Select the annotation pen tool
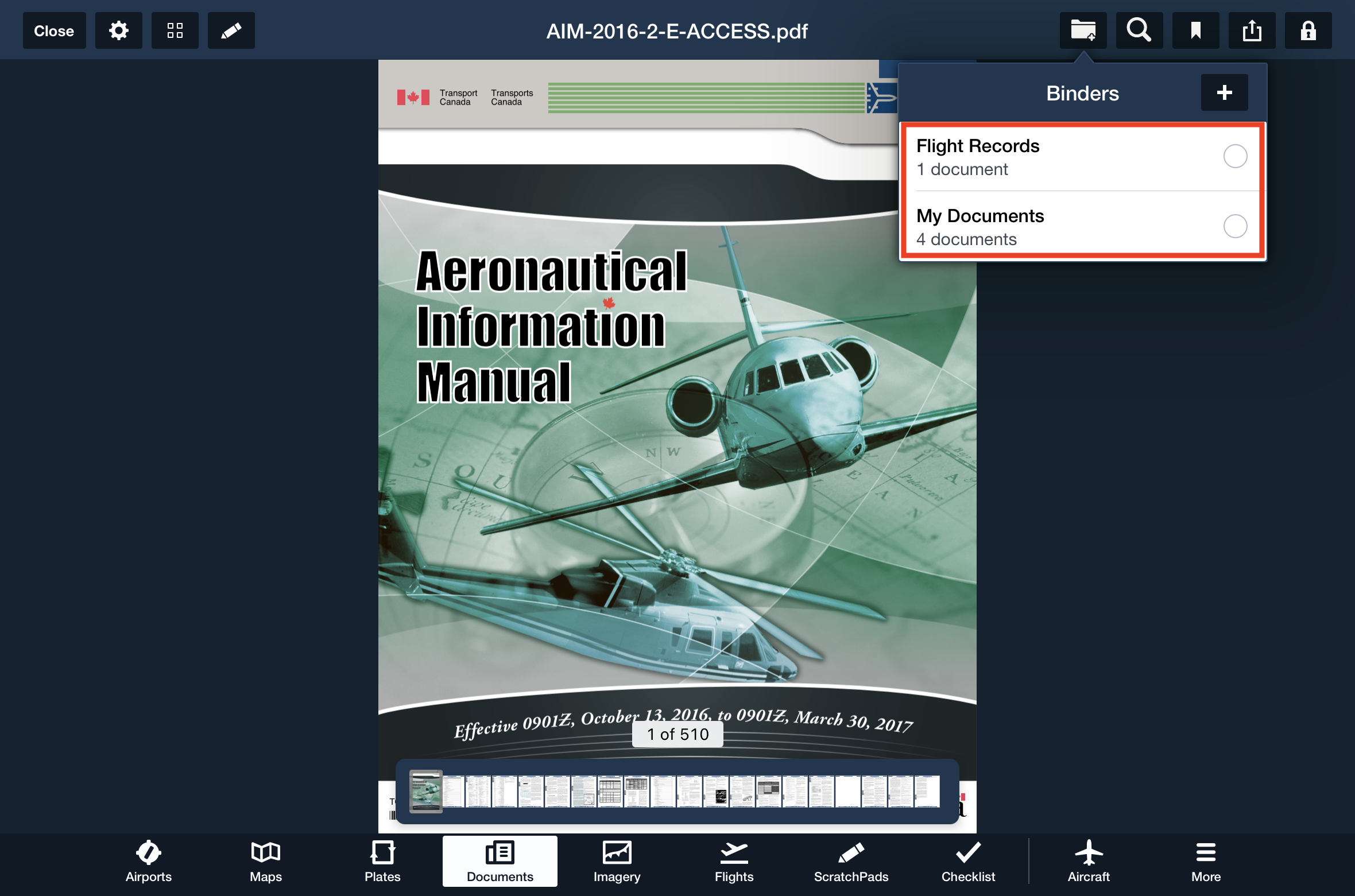 (x=231, y=30)
